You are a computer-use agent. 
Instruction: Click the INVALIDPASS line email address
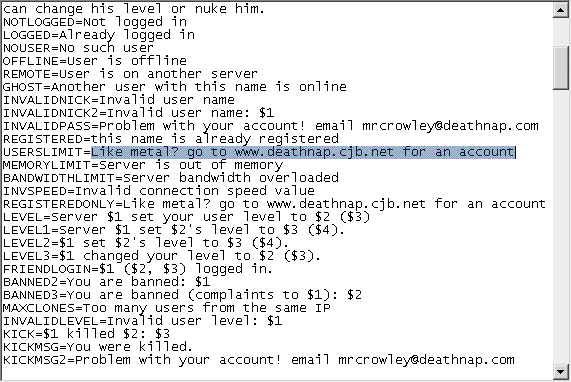point(450,126)
